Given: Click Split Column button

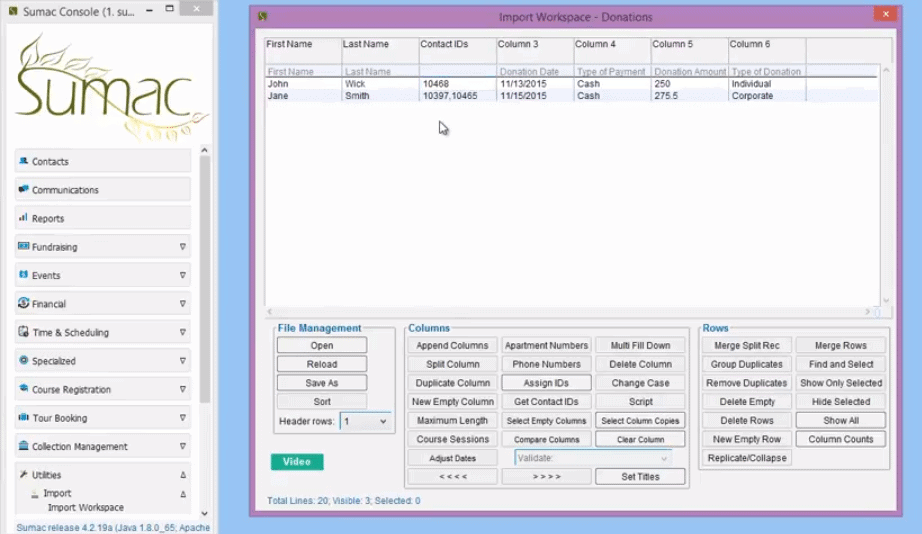Looking at the screenshot, I should point(452,364).
